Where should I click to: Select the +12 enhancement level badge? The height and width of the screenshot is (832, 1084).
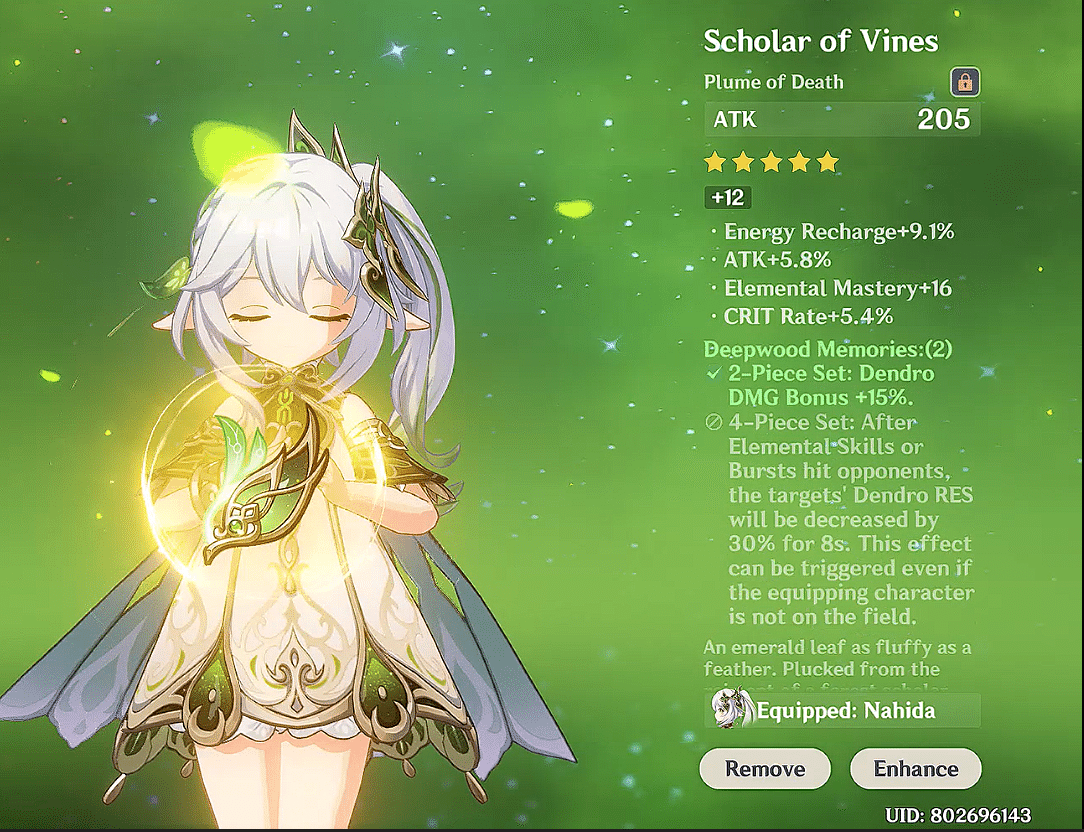[x=728, y=198]
